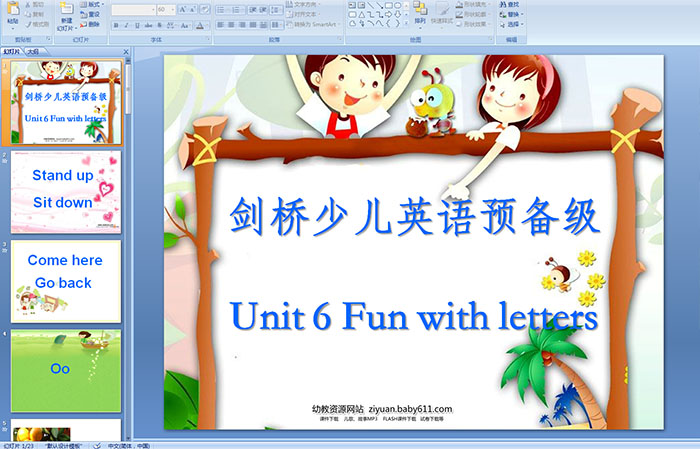
Task: Clear all formatting icon in font group
Action: point(204,9)
